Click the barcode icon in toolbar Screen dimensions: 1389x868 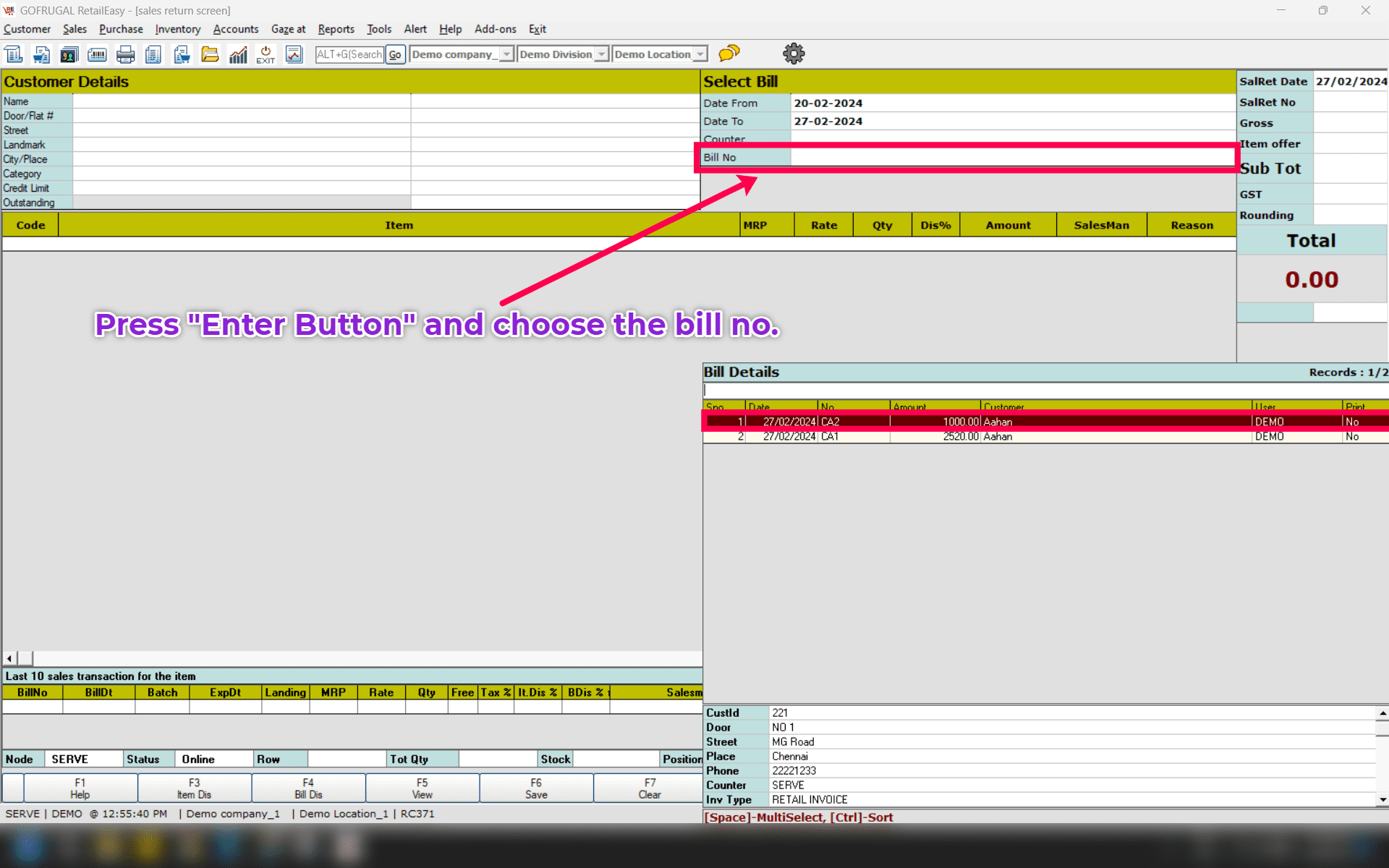point(97,54)
